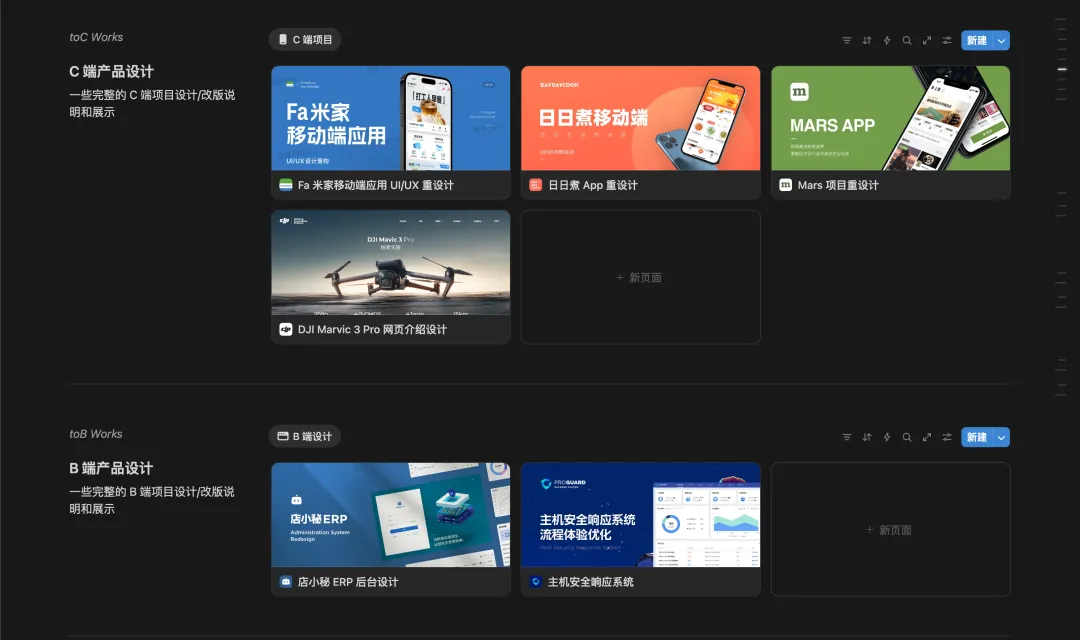Open page titled 日日煮 App 重设计

point(592,185)
